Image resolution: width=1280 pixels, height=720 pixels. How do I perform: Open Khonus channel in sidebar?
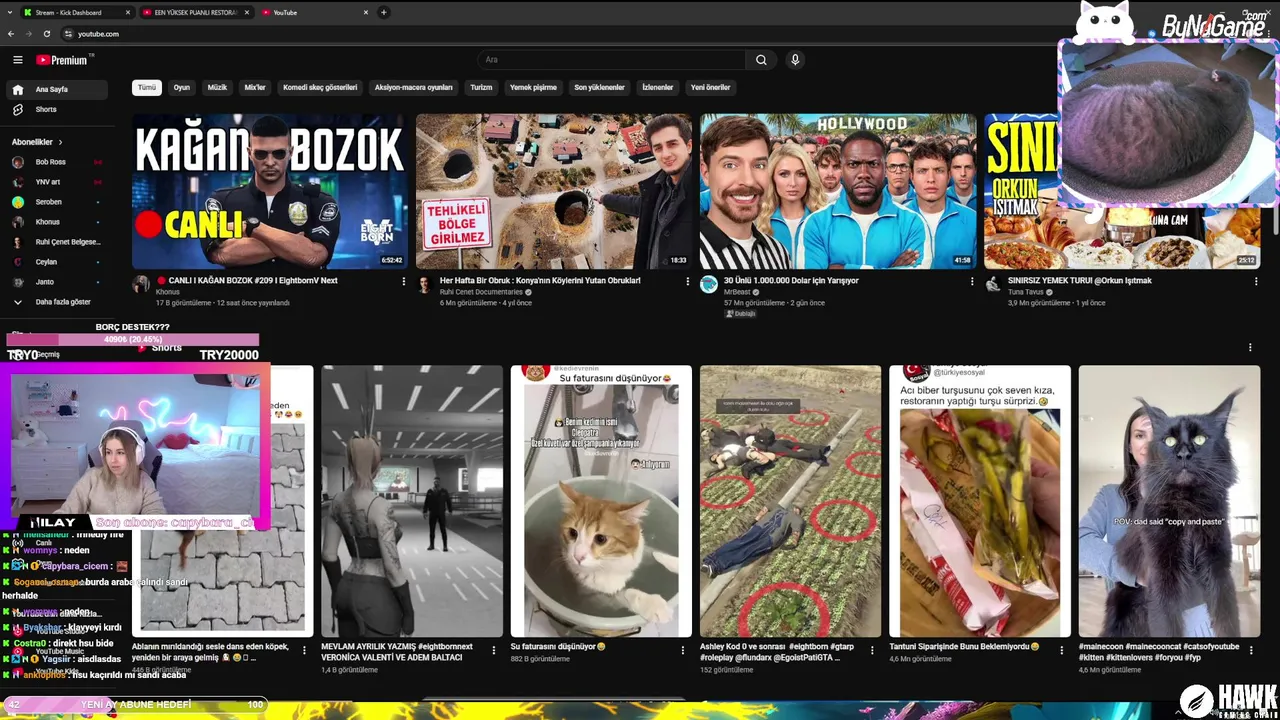pos(55,222)
